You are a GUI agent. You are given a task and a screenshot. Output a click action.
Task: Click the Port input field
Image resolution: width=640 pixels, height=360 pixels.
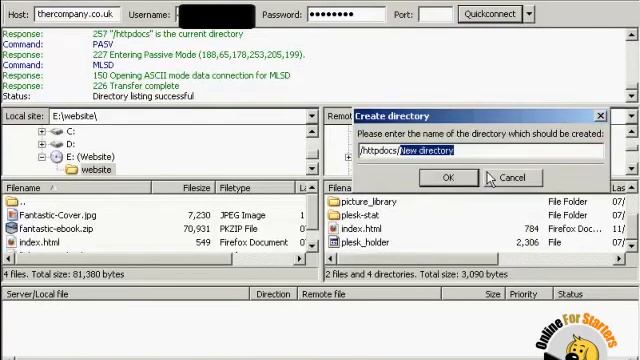pos(435,15)
